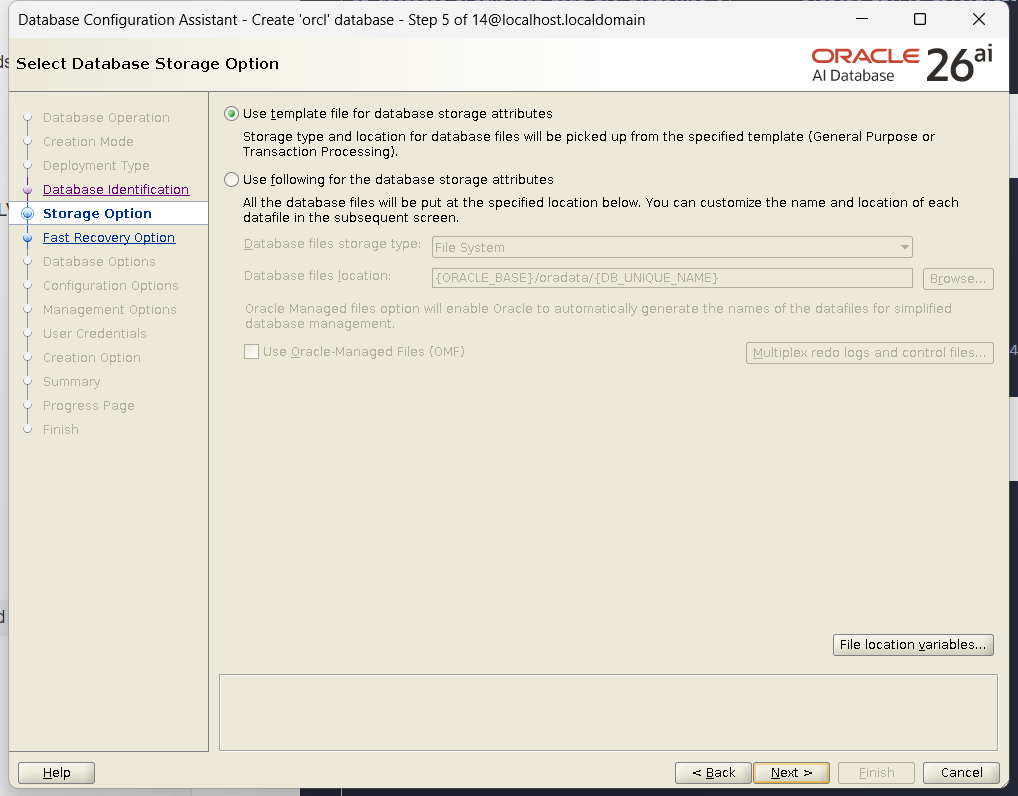Click Creation Mode step in sidebar
1018x796 pixels.
[x=88, y=142]
